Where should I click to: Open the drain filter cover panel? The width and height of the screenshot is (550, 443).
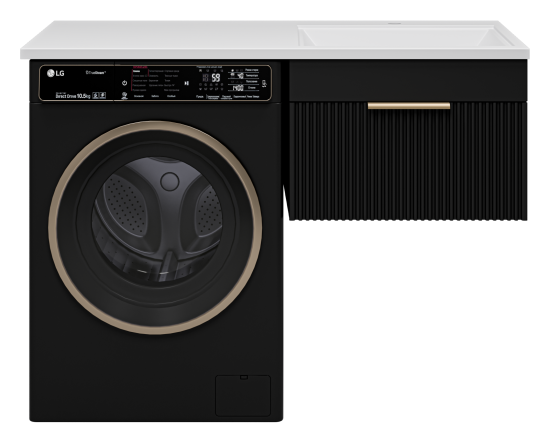243,396
